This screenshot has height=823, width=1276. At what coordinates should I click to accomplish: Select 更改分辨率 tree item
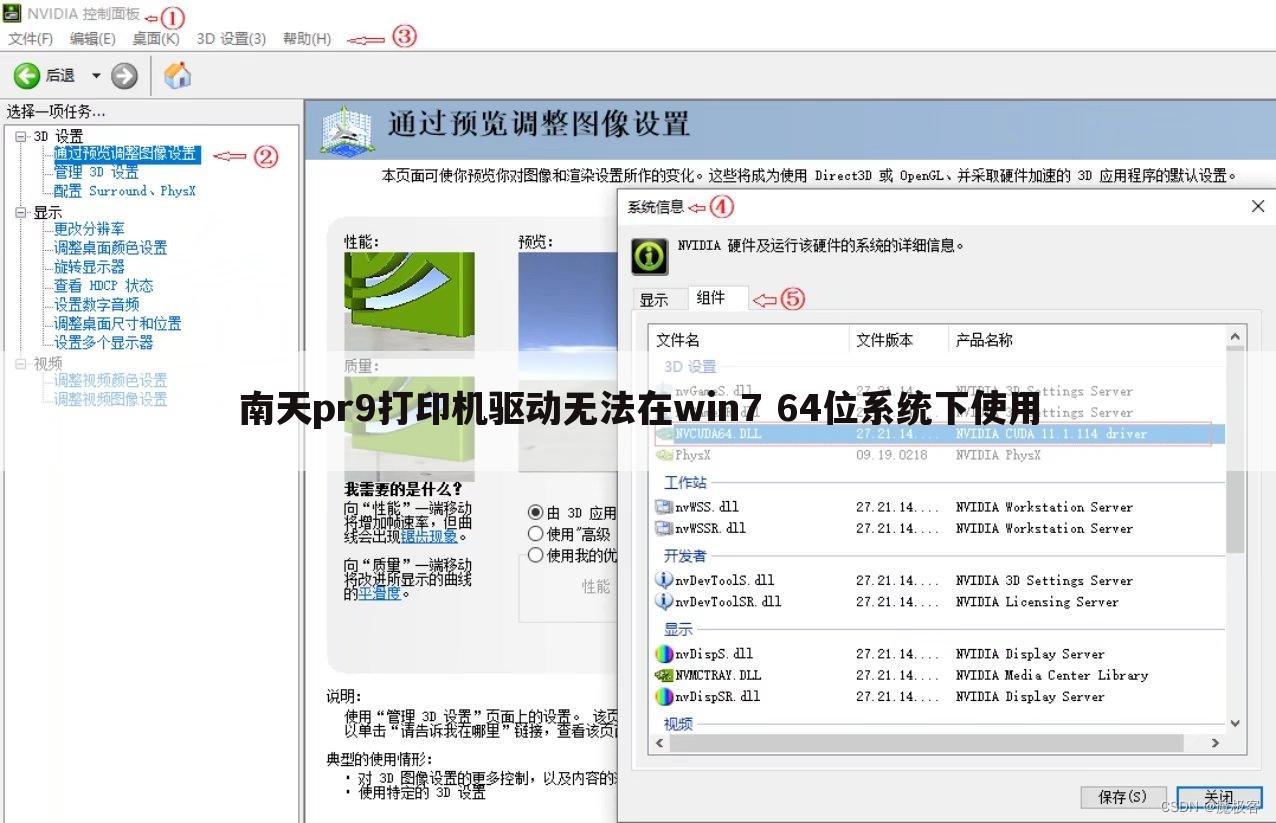click(89, 229)
